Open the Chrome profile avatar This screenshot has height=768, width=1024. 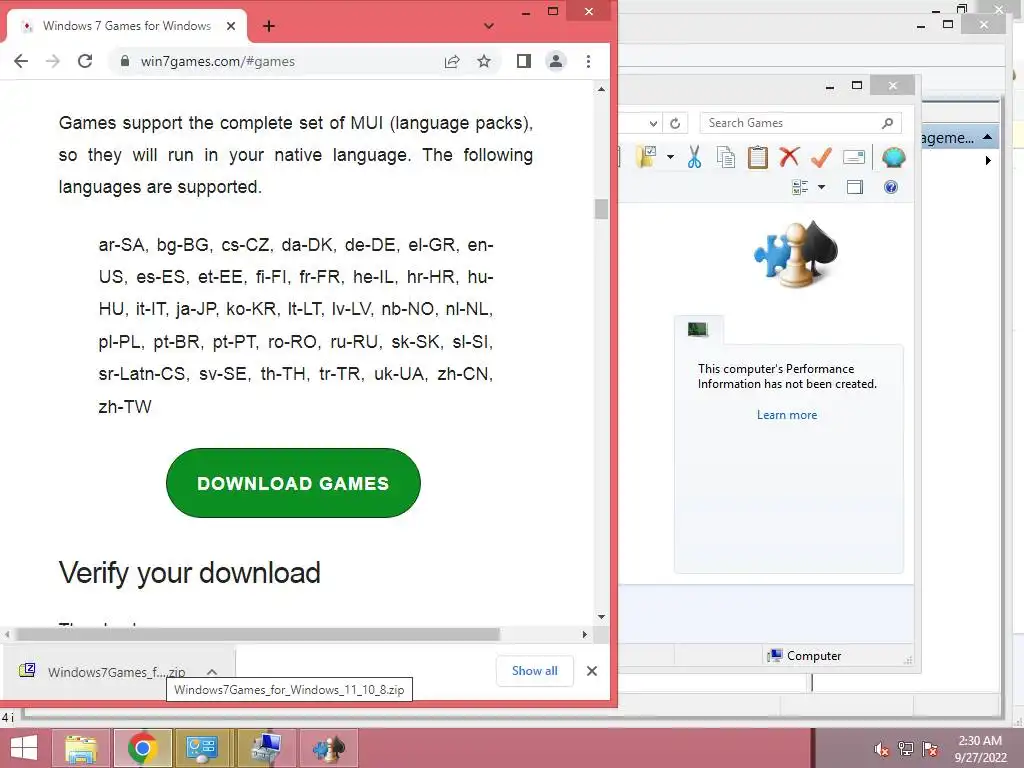point(556,61)
